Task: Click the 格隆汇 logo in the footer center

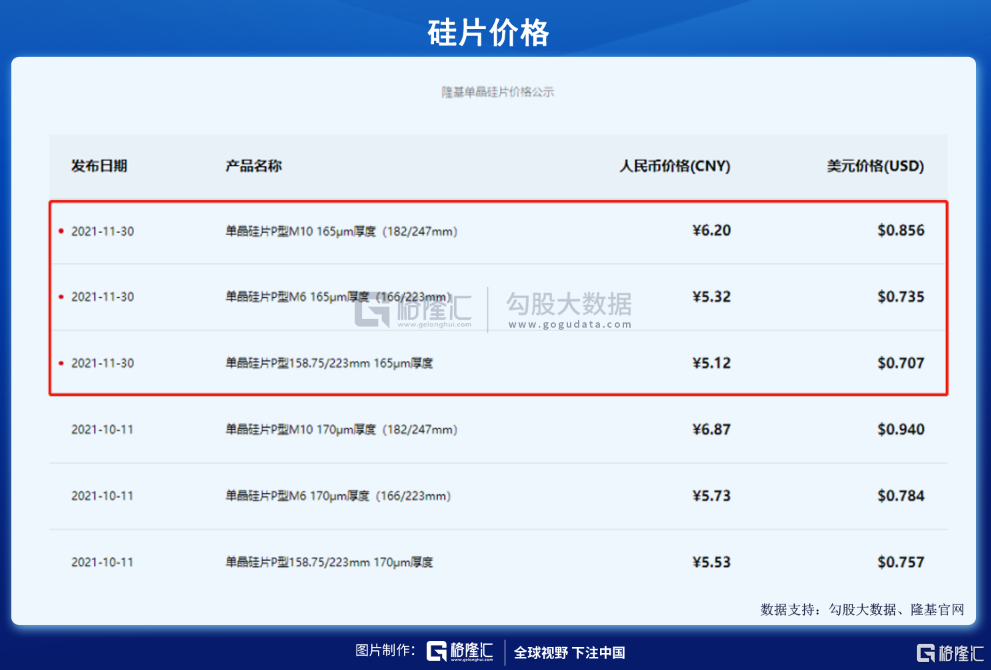Action: (460, 651)
